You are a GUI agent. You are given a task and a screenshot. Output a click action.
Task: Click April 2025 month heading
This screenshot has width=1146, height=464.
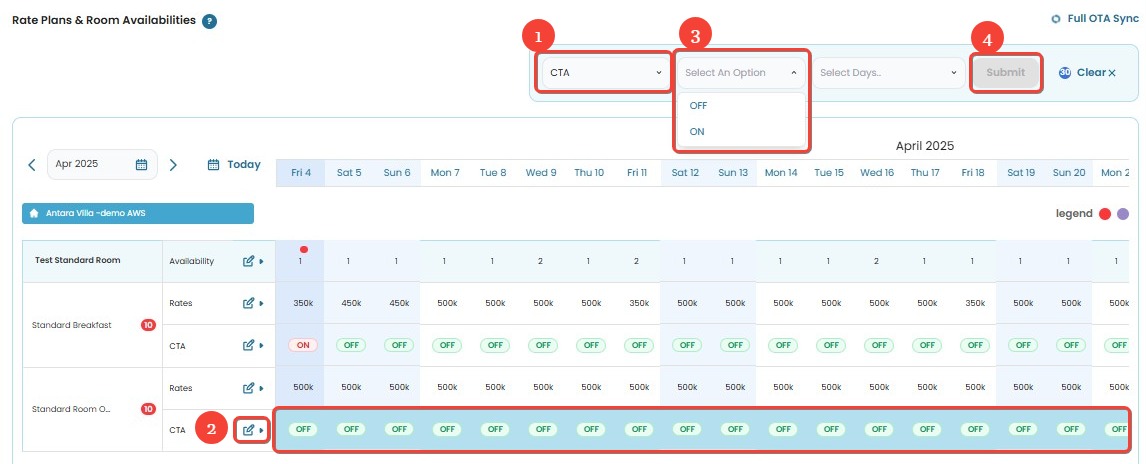click(x=925, y=146)
